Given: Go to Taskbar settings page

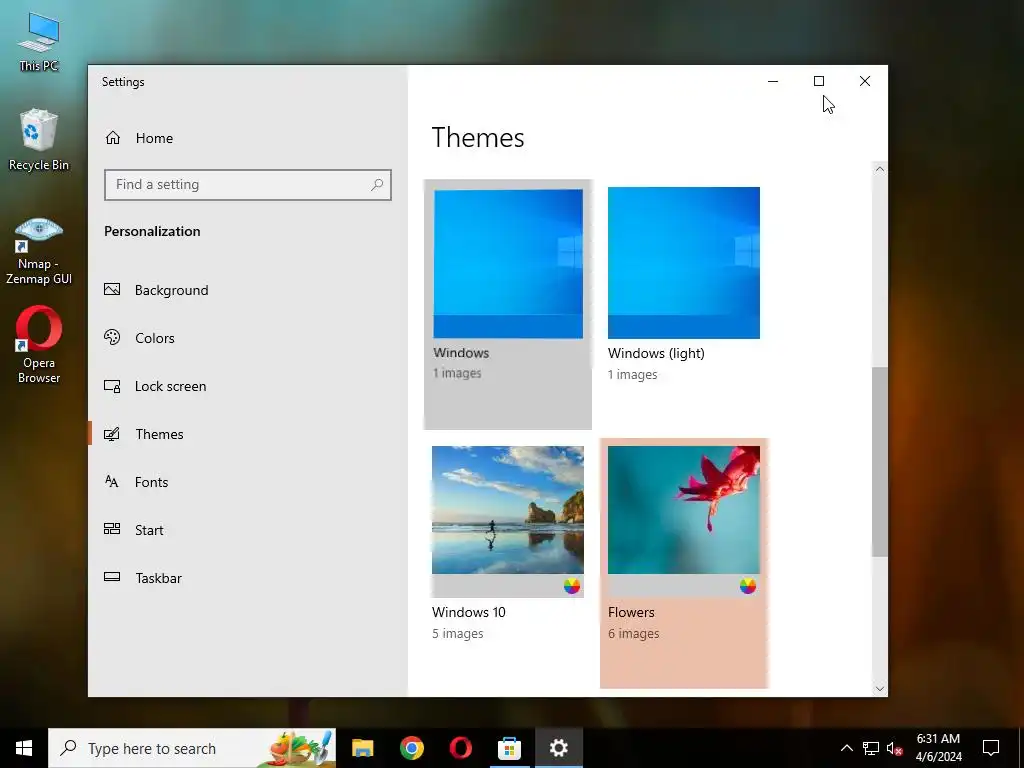Looking at the screenshot, I should pos(158,578).
